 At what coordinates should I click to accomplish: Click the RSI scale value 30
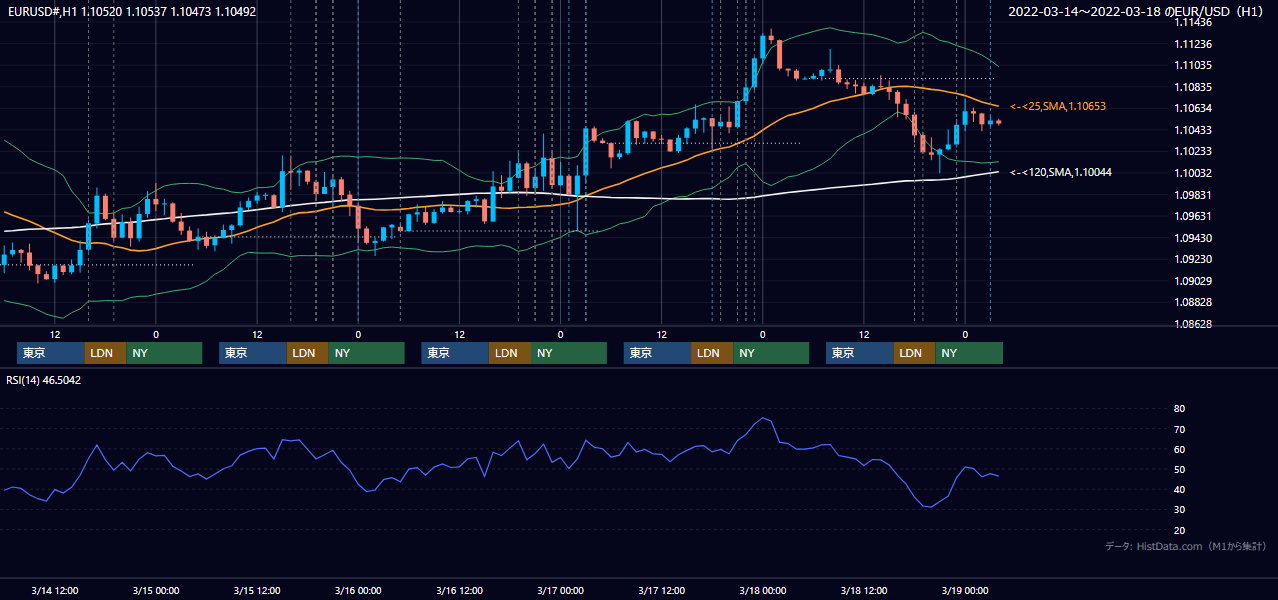point(1179,510)
